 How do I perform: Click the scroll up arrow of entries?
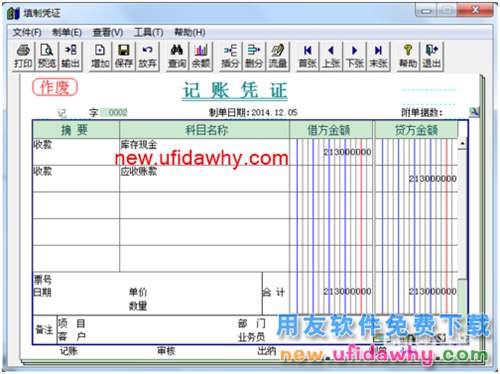coord(463,144)
